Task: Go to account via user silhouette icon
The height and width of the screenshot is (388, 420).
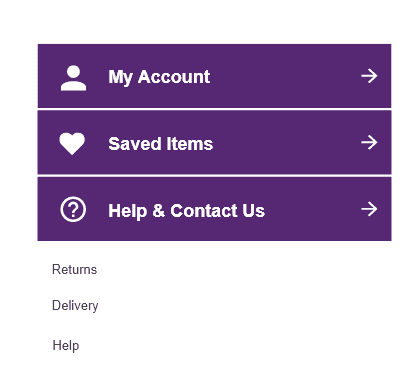Action: tap(73, 78)
